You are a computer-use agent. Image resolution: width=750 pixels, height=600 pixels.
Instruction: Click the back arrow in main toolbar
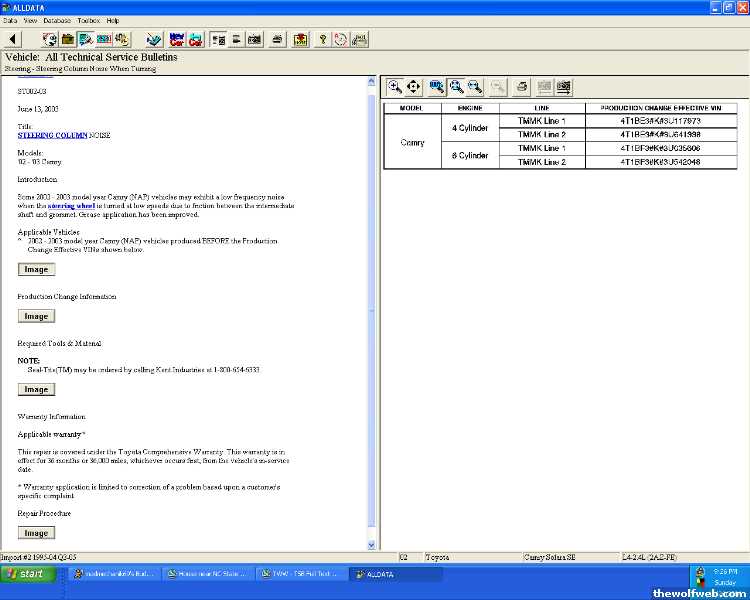[x=13, y=39]
